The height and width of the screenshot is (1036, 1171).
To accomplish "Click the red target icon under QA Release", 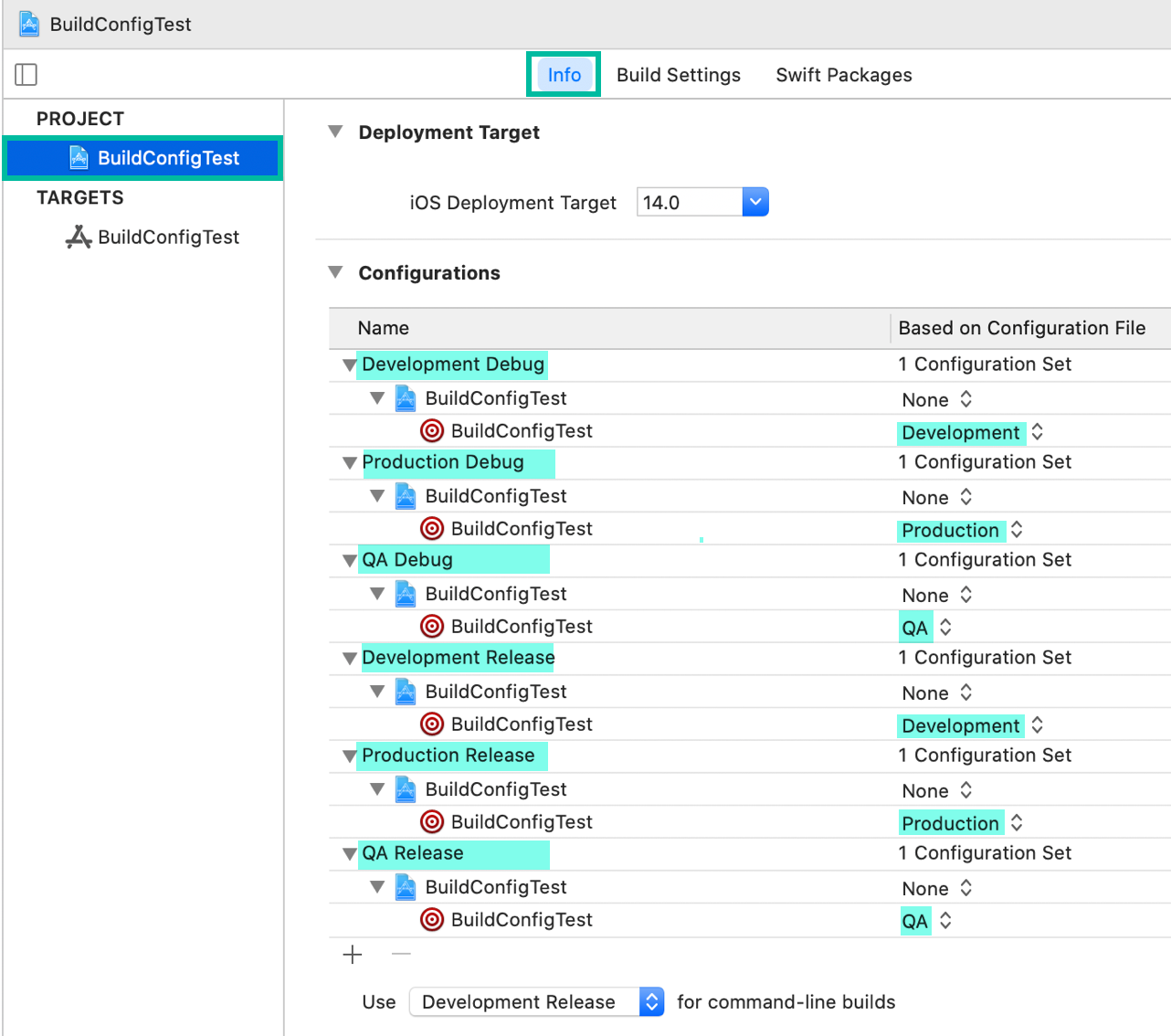I will 432,920.
